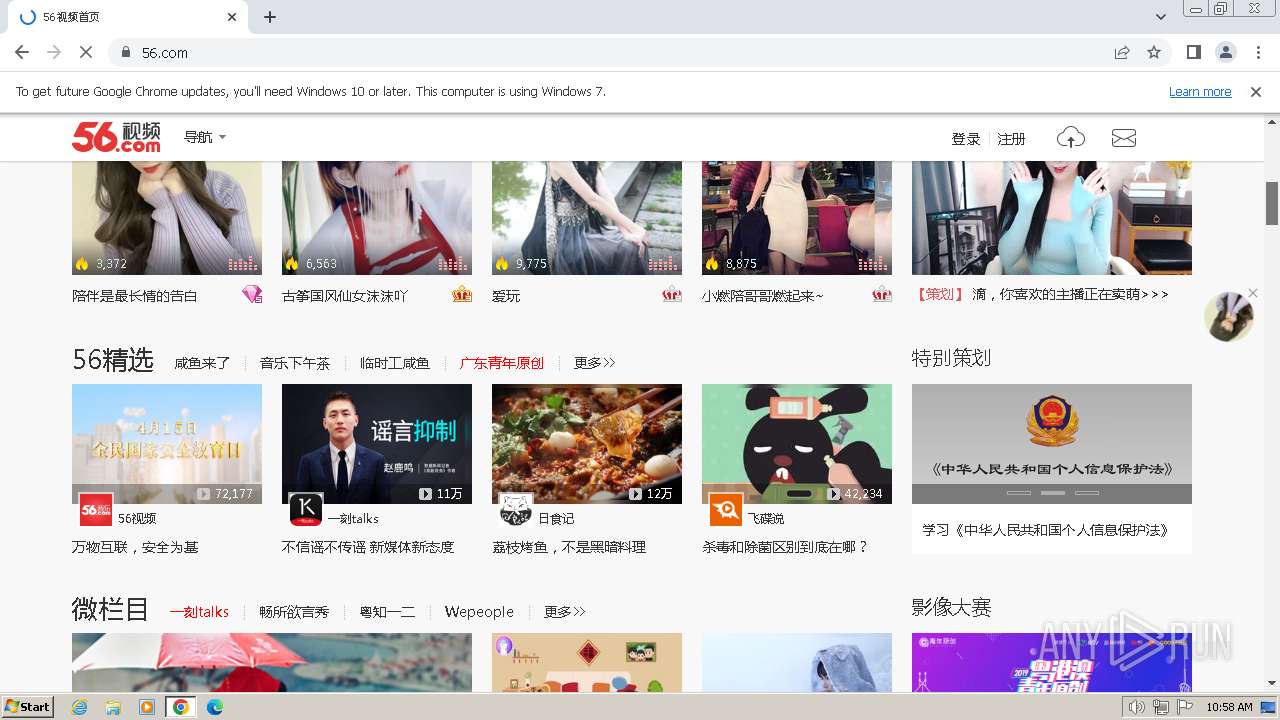Play the 万物互联，安全为基 video
The image size is (1280, 720).
tap(167, 444)
